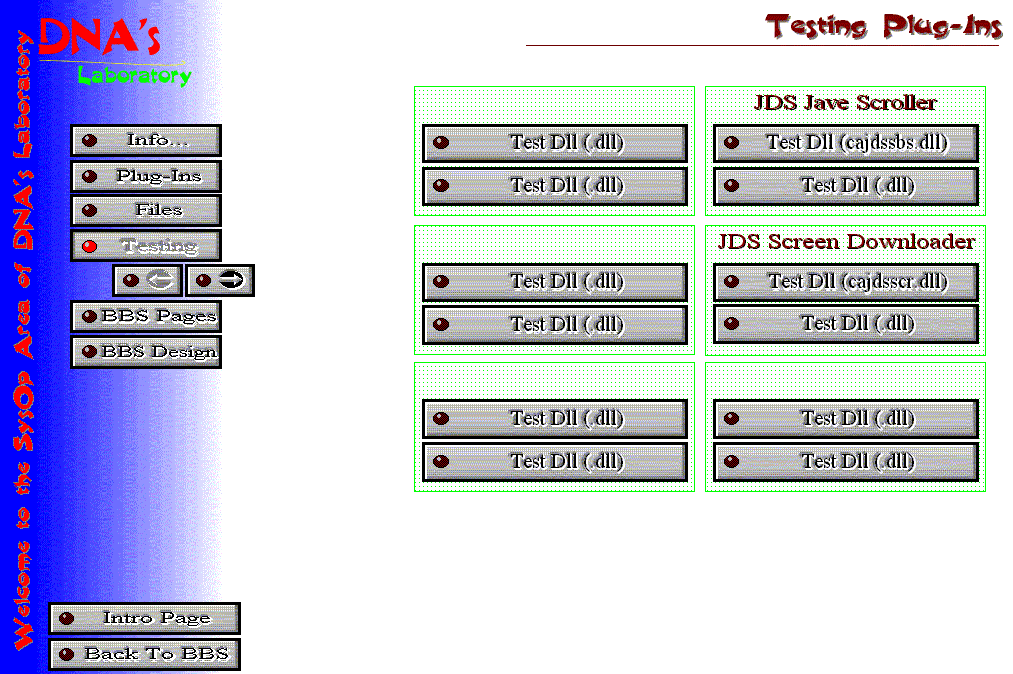Click the left arrow navigation button

pyautogui.click(x=148, y=281)
